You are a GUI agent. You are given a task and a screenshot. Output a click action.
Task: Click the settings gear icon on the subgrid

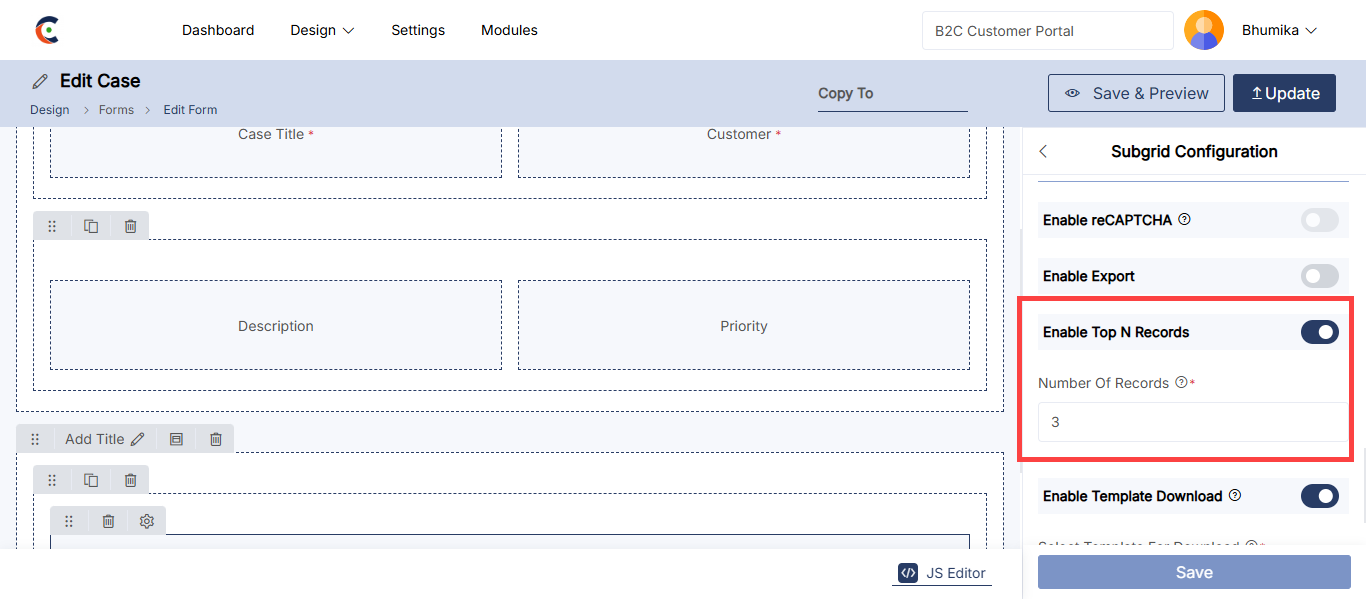[147, 521]
